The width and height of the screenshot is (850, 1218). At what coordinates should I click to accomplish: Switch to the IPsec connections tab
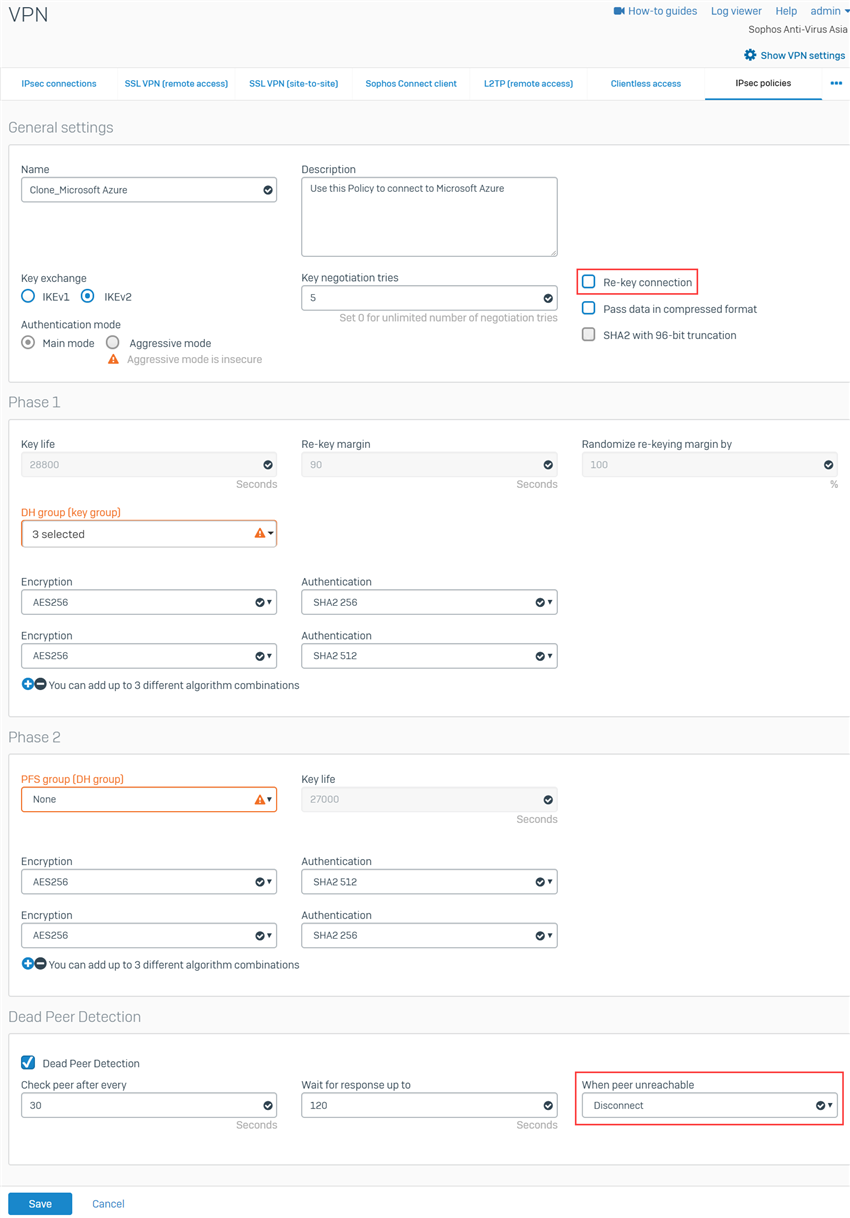point(59,84)
